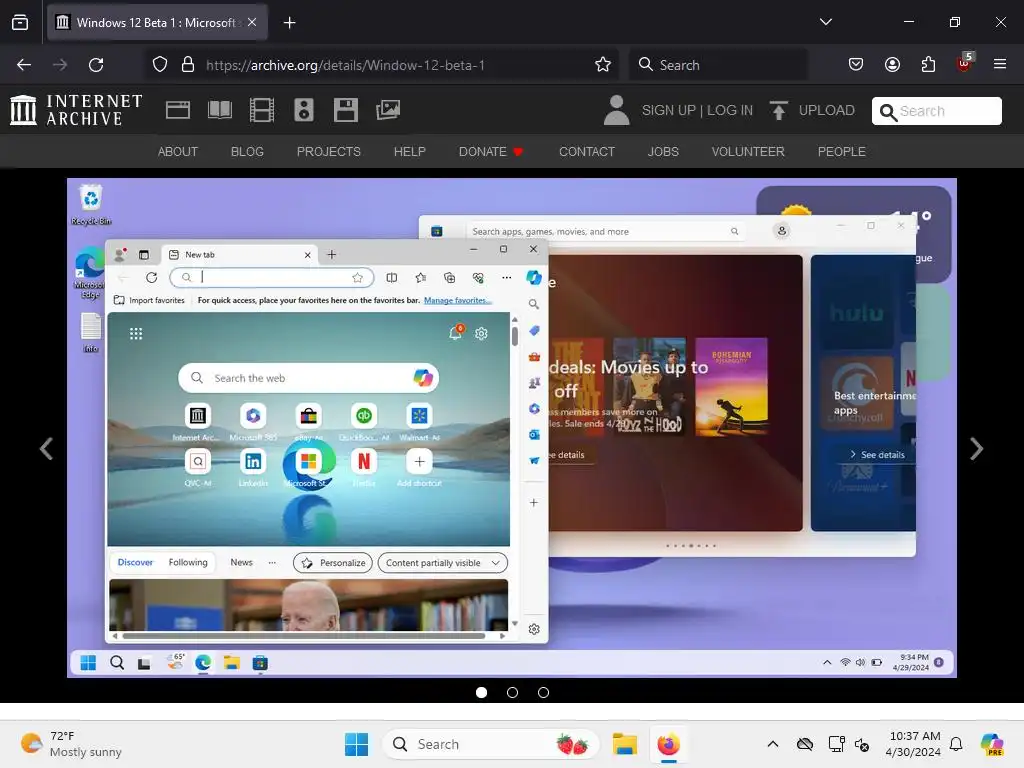Select the first carousel dot
This screenshot has height=768, width=1024.
(x=481, y=692)
